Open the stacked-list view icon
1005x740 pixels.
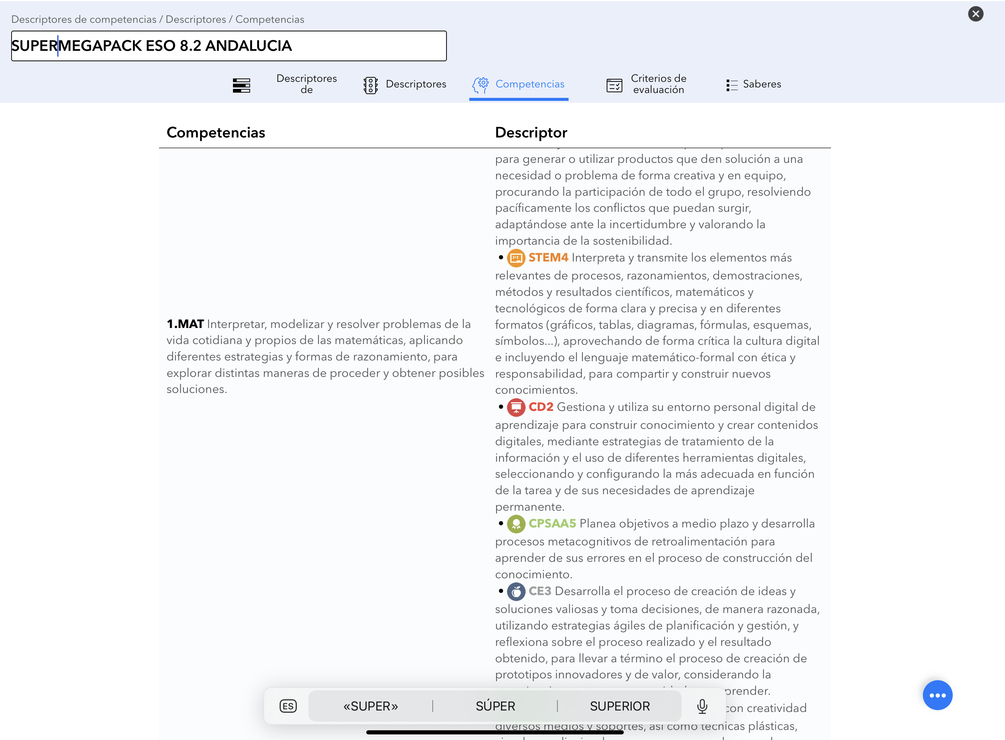(242, 85)
